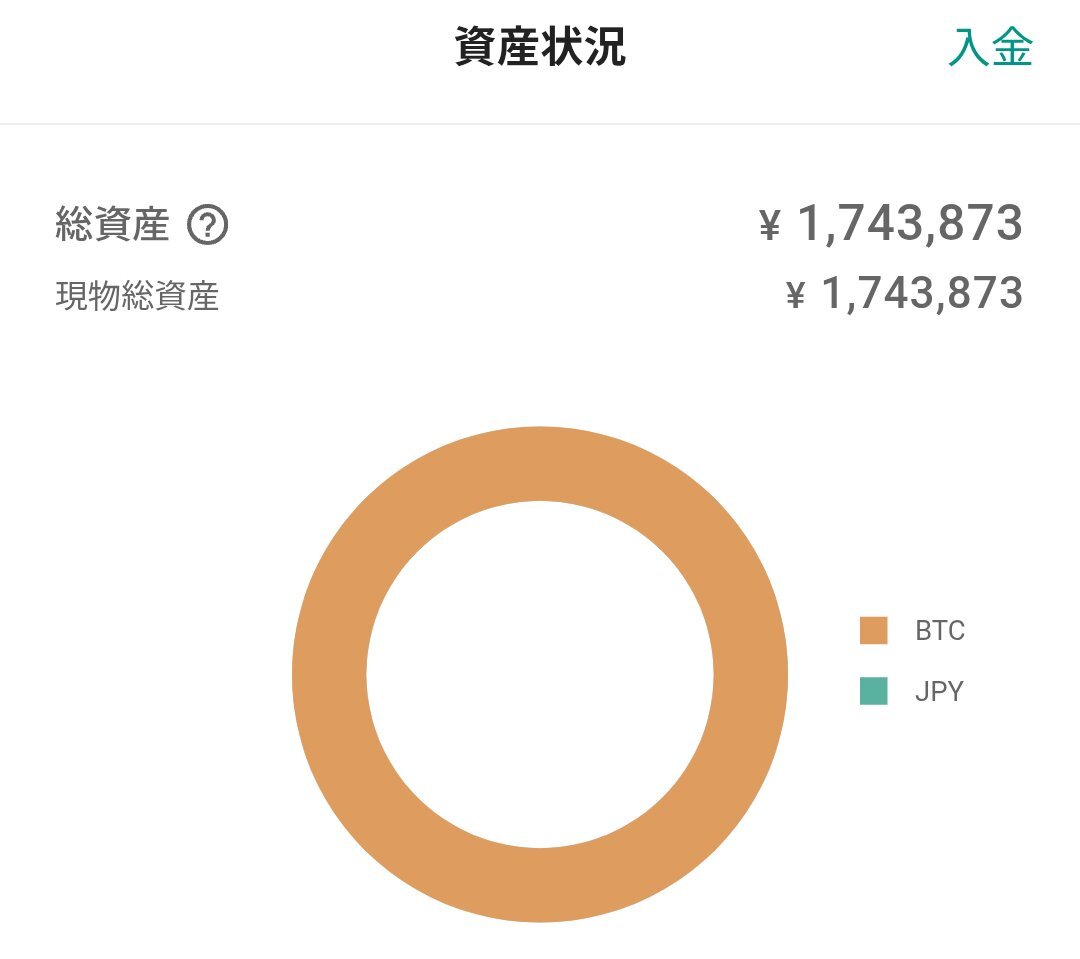Viewport: 1080px width, 959px height.
Task: Click the 総資産 label text
Action: (x=112, y=225)
